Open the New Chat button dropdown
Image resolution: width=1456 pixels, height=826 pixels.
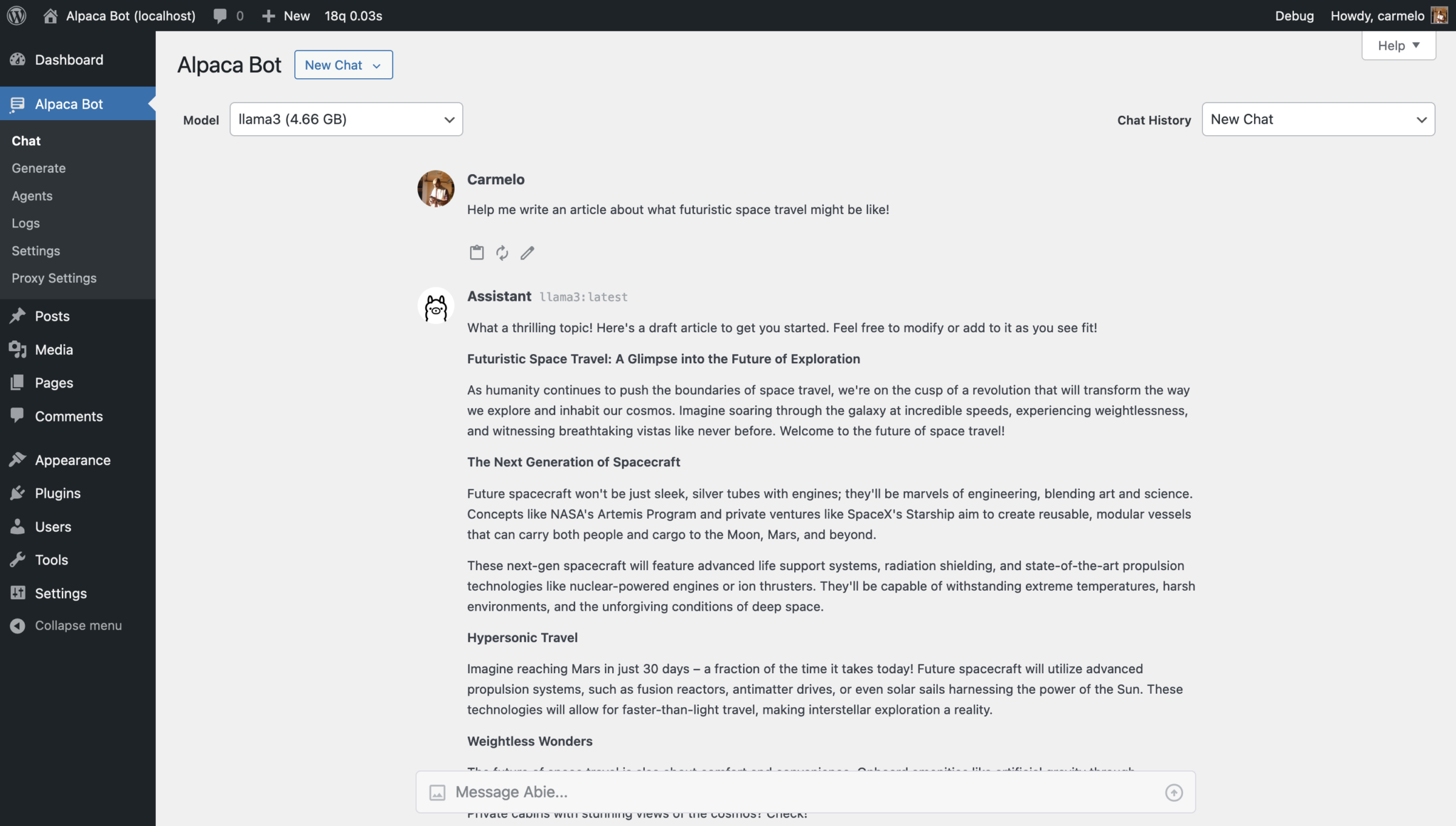click(x=343, y=65)
